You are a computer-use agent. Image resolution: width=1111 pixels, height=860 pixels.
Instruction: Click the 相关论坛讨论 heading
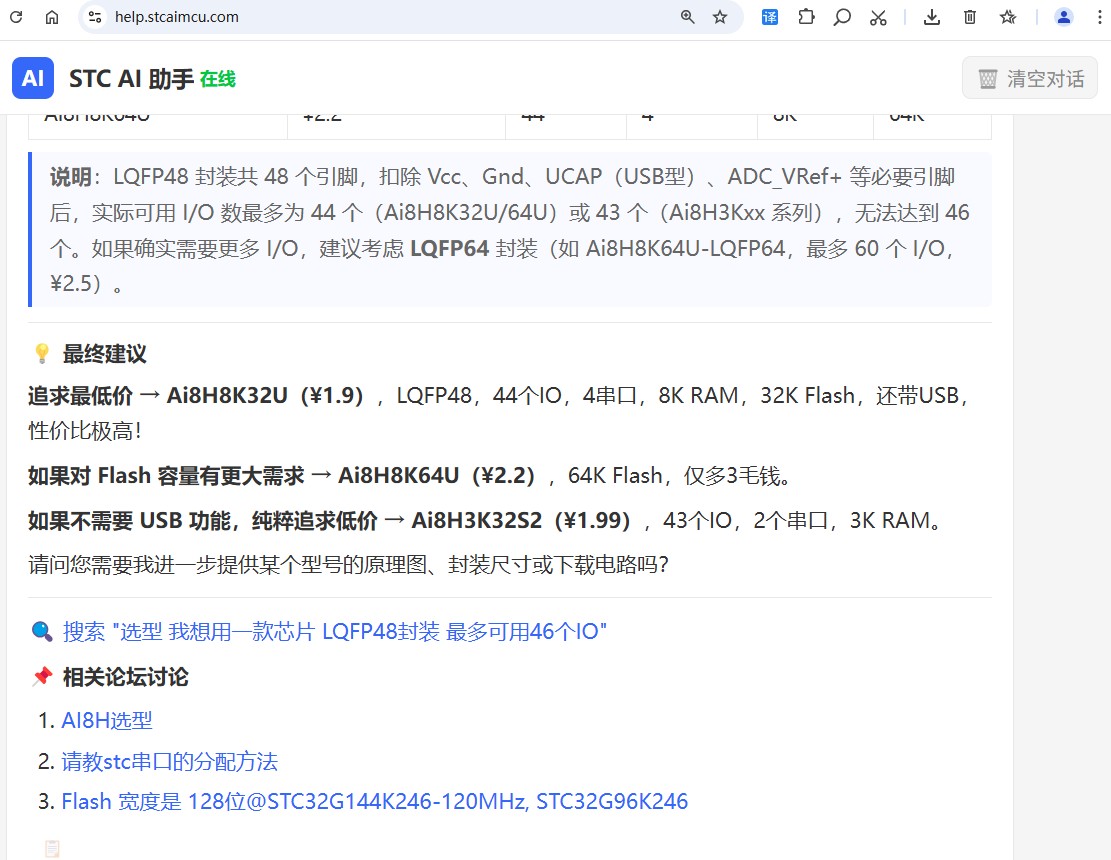125,677
